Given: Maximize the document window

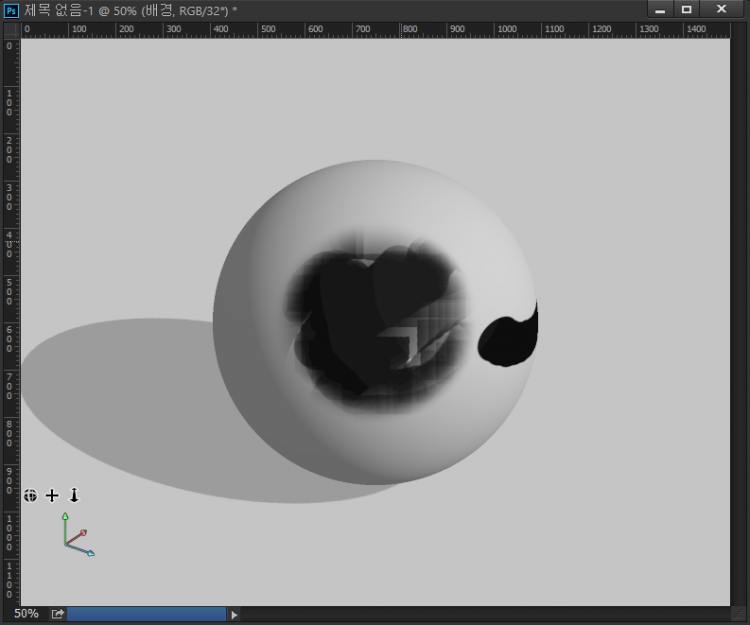Looking at the screenshot, I should [687, 9].
